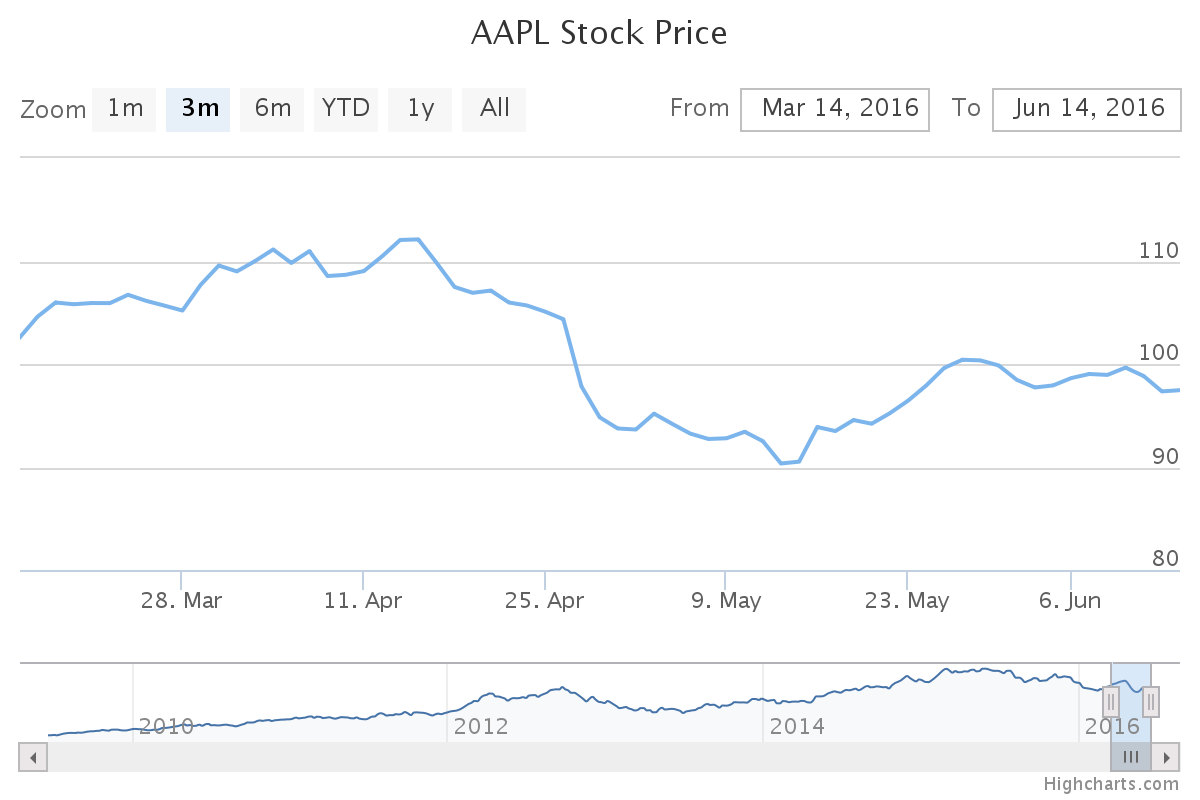
Task: Select the 1m zoom range button
Action: (x=125, y=109)
